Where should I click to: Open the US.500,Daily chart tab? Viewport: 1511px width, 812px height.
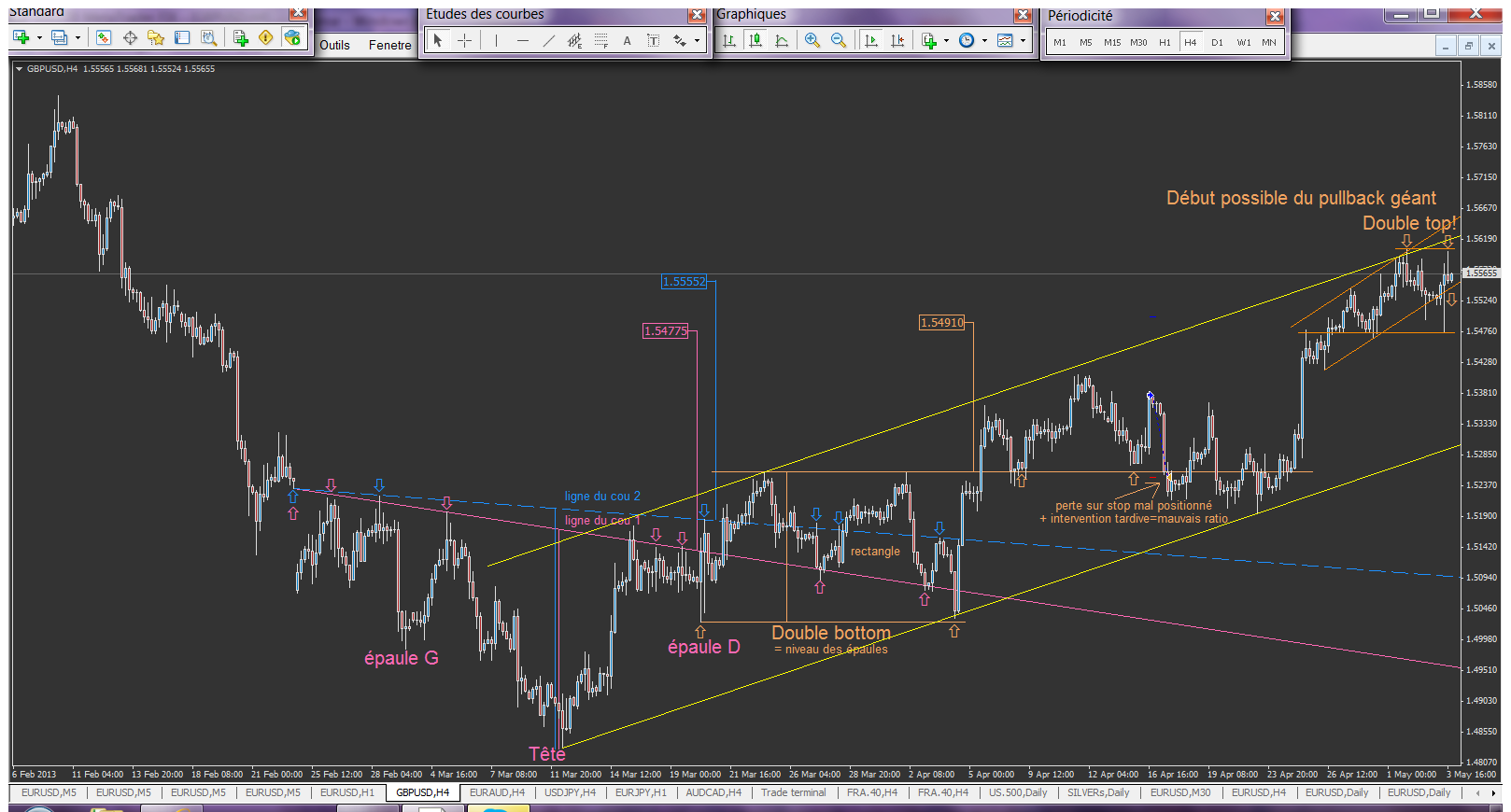click(x=1018, y=792)
